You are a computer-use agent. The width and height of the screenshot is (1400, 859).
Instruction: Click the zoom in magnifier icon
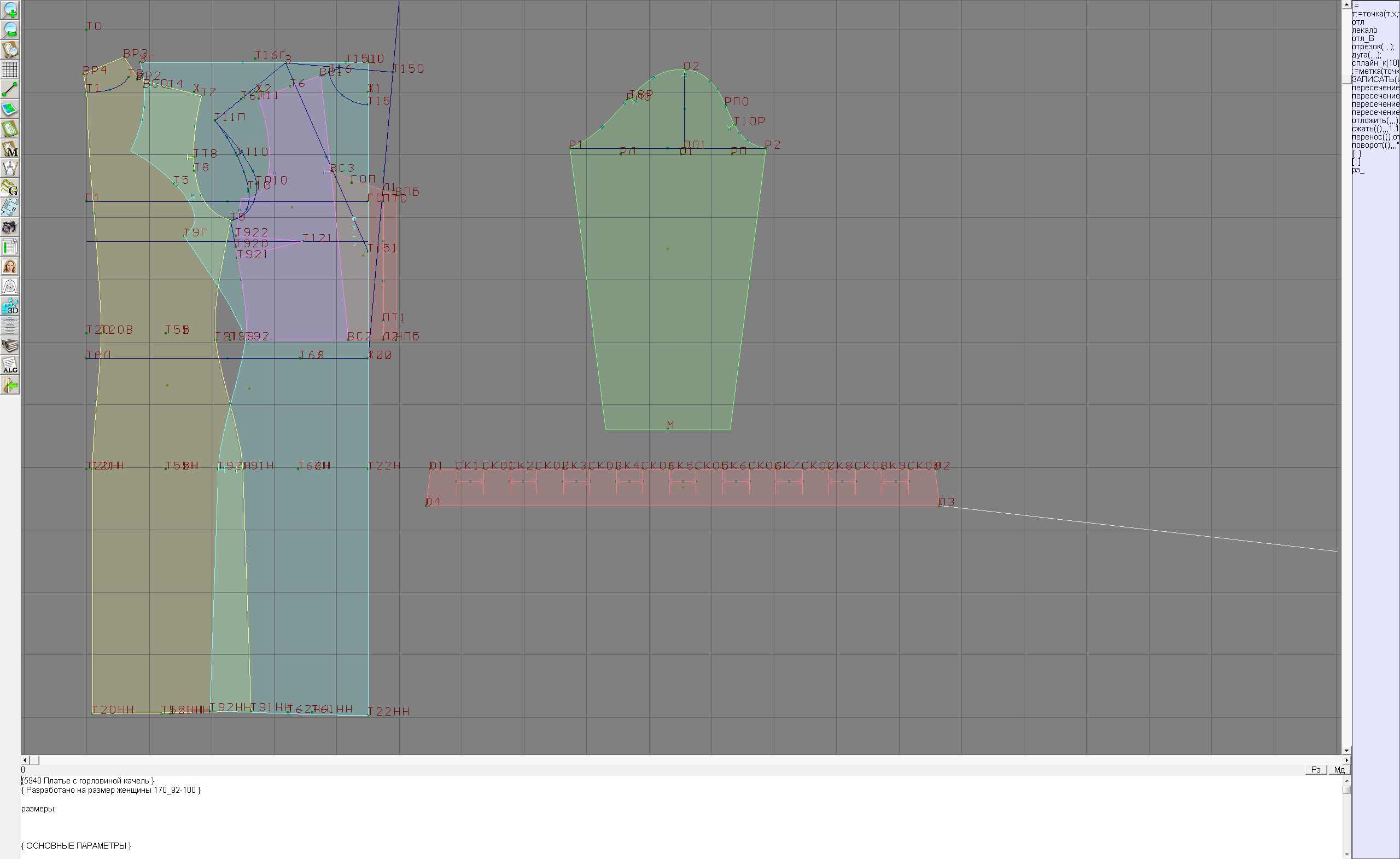(x=10, y=10)
